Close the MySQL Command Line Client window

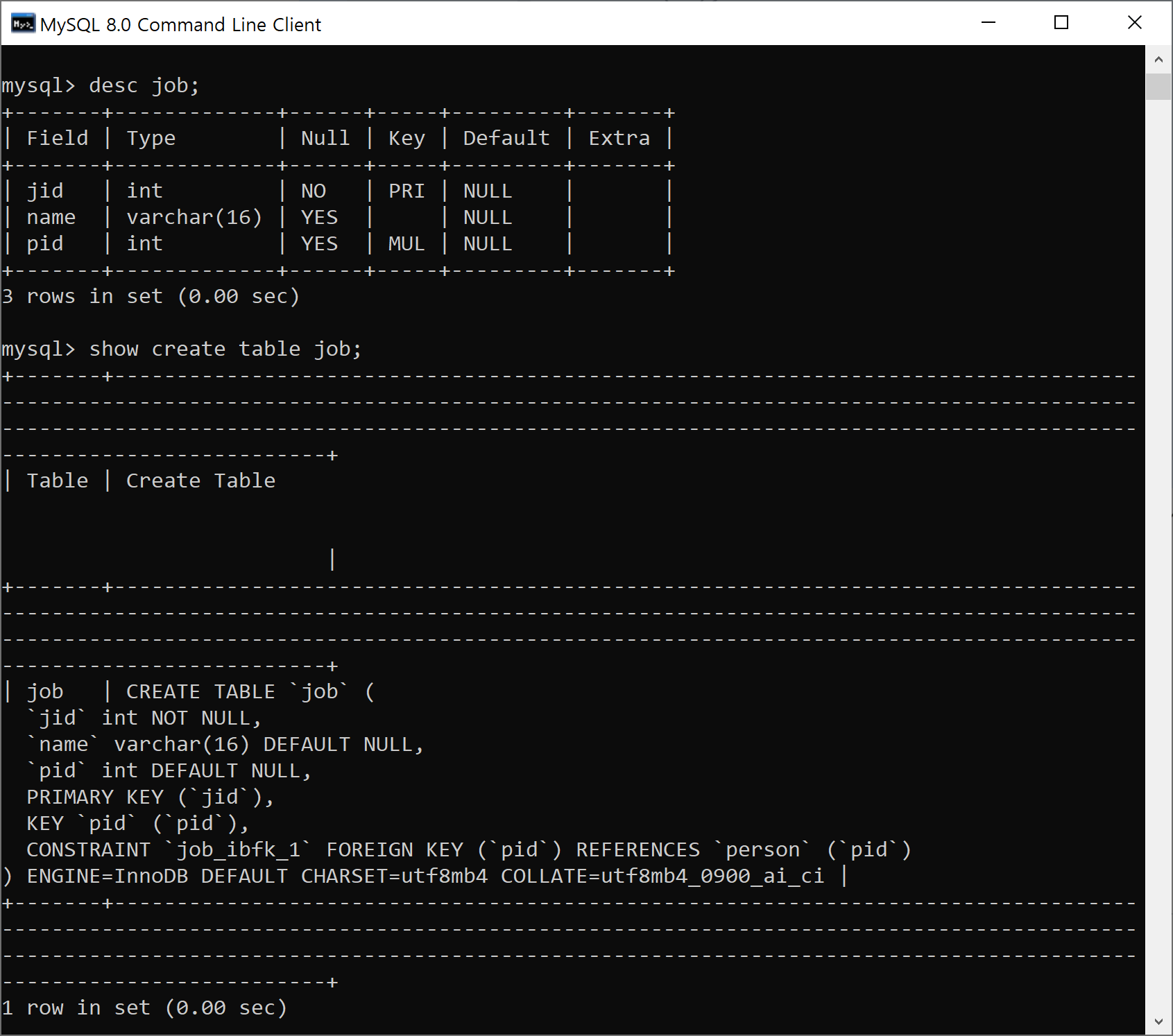[x=1135, y=23]
